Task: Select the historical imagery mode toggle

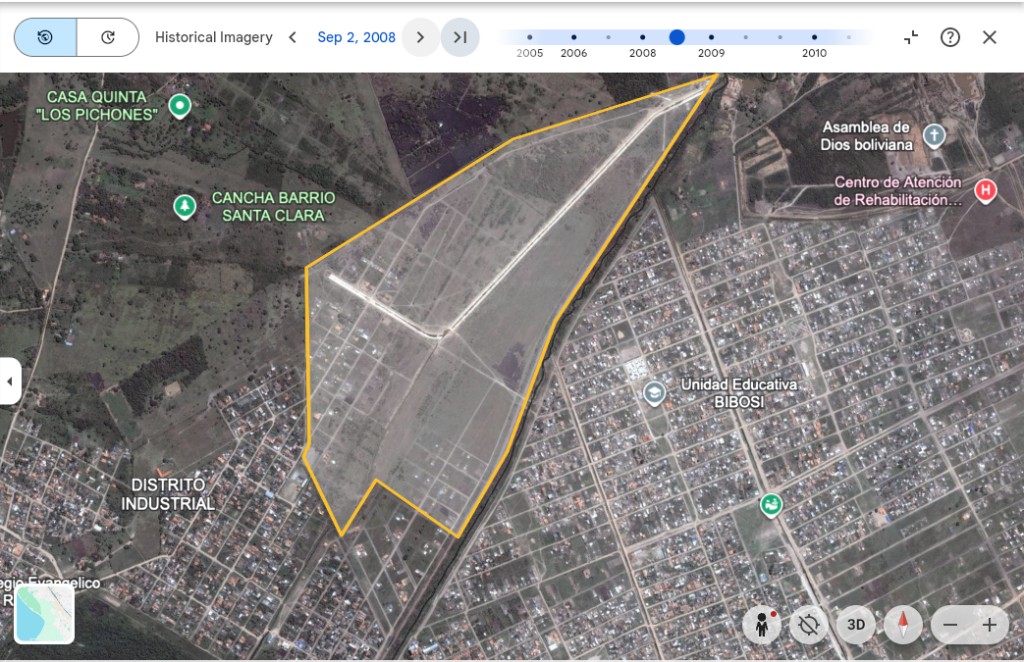Action: tap(45, 37)
